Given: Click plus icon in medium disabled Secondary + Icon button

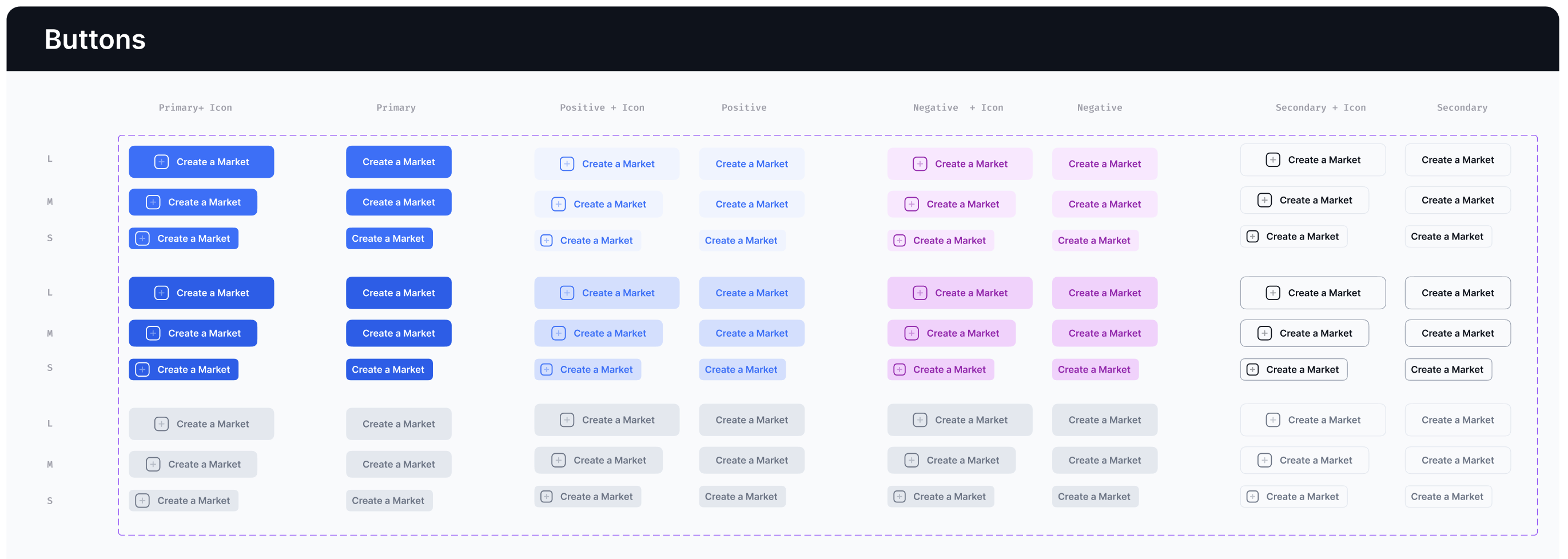Looking at the screenshot, I should click(1264, 461).
